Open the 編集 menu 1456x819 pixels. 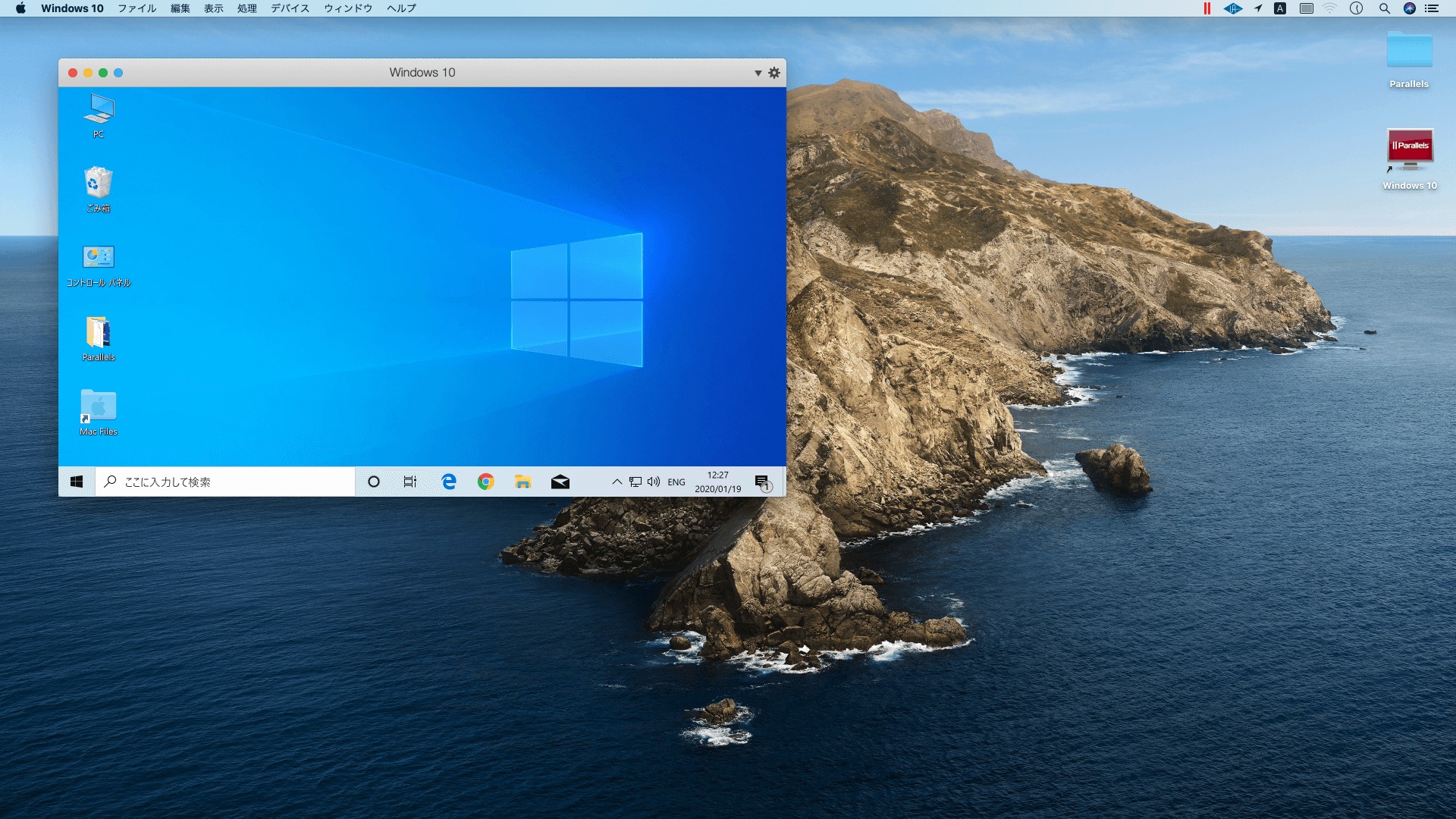click(x=180, y=8)
